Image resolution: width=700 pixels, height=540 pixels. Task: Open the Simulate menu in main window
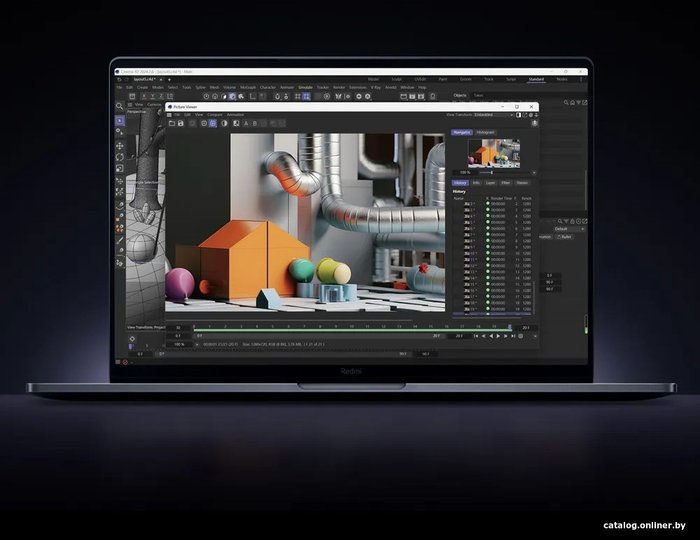coord(305,87)
